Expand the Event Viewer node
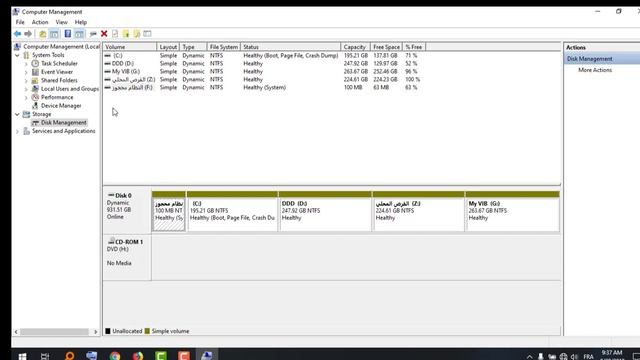The height and width of the screenshot is (360, 640). 26,72
